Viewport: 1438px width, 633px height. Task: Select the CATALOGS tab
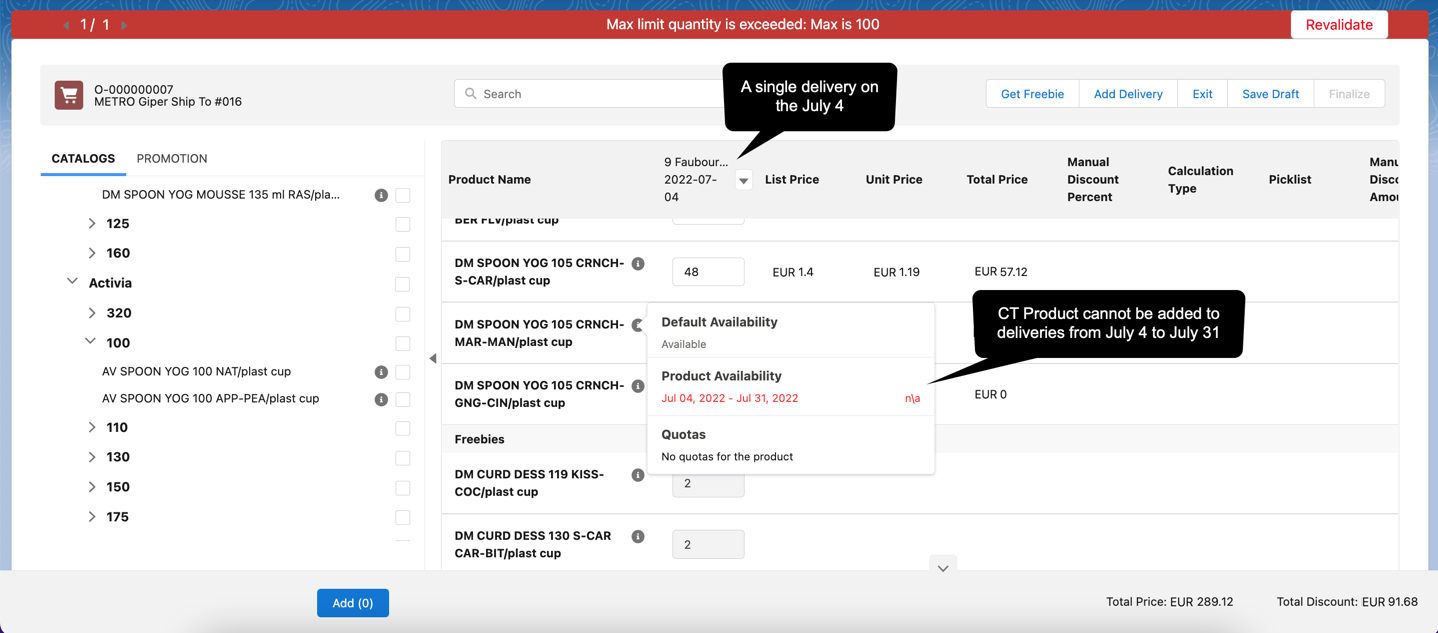[x=83, y=158]
